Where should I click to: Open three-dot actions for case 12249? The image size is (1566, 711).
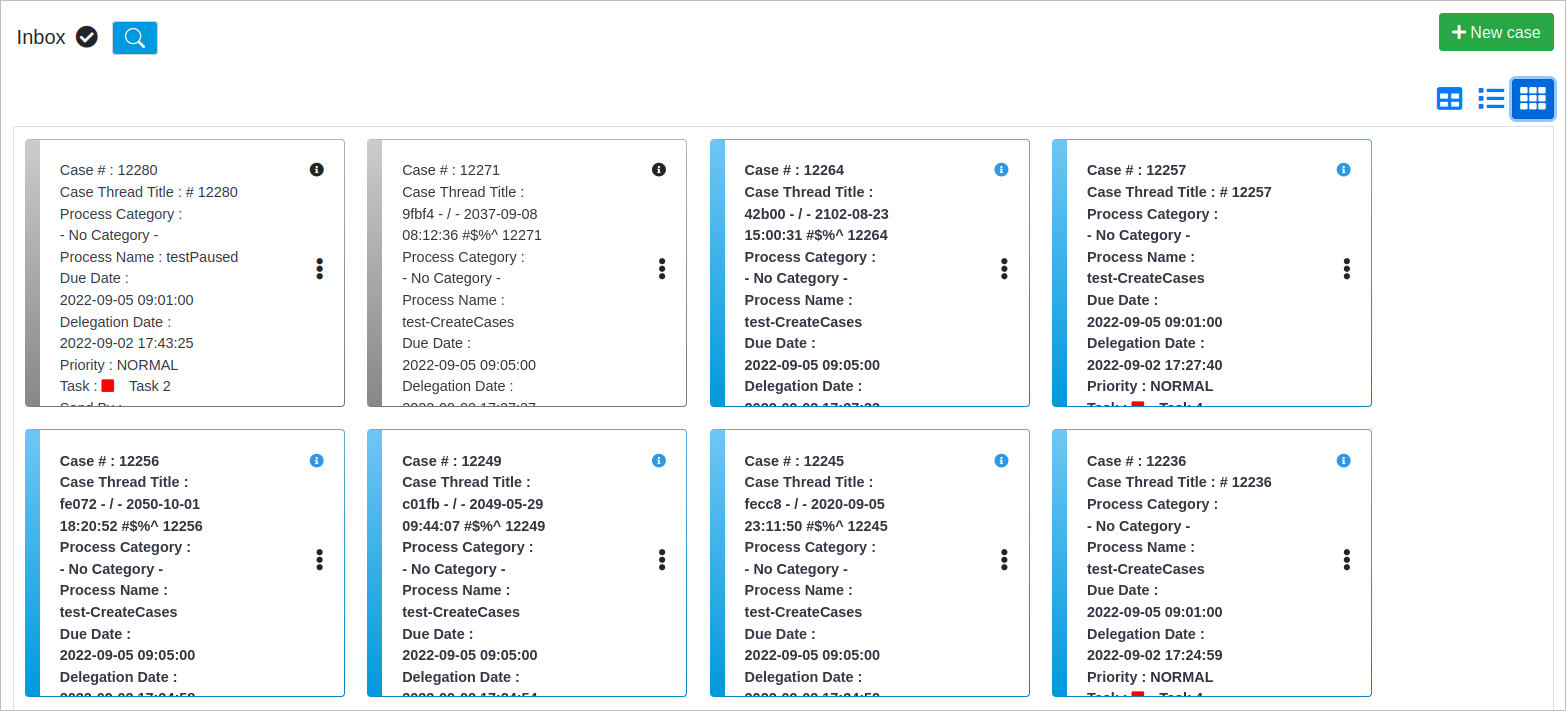(662, 559)
